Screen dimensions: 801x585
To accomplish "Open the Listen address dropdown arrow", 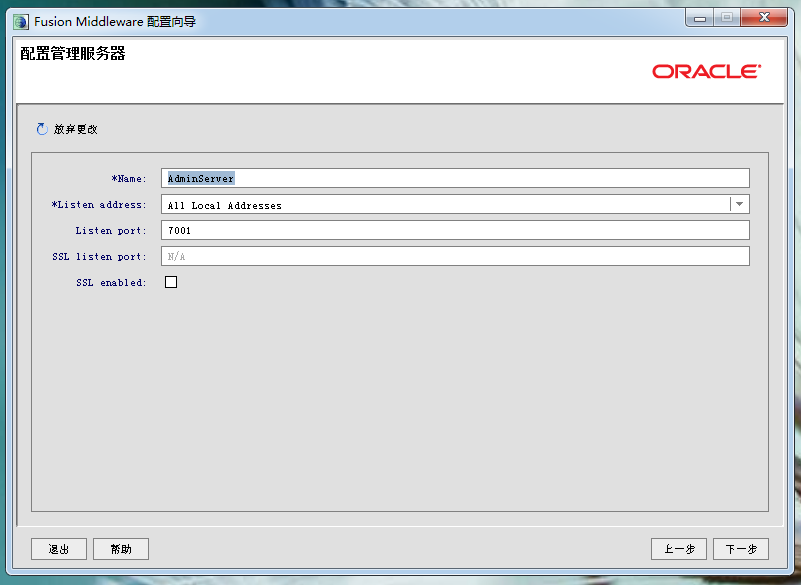I will pyautogui.click(x=739, y=204).
